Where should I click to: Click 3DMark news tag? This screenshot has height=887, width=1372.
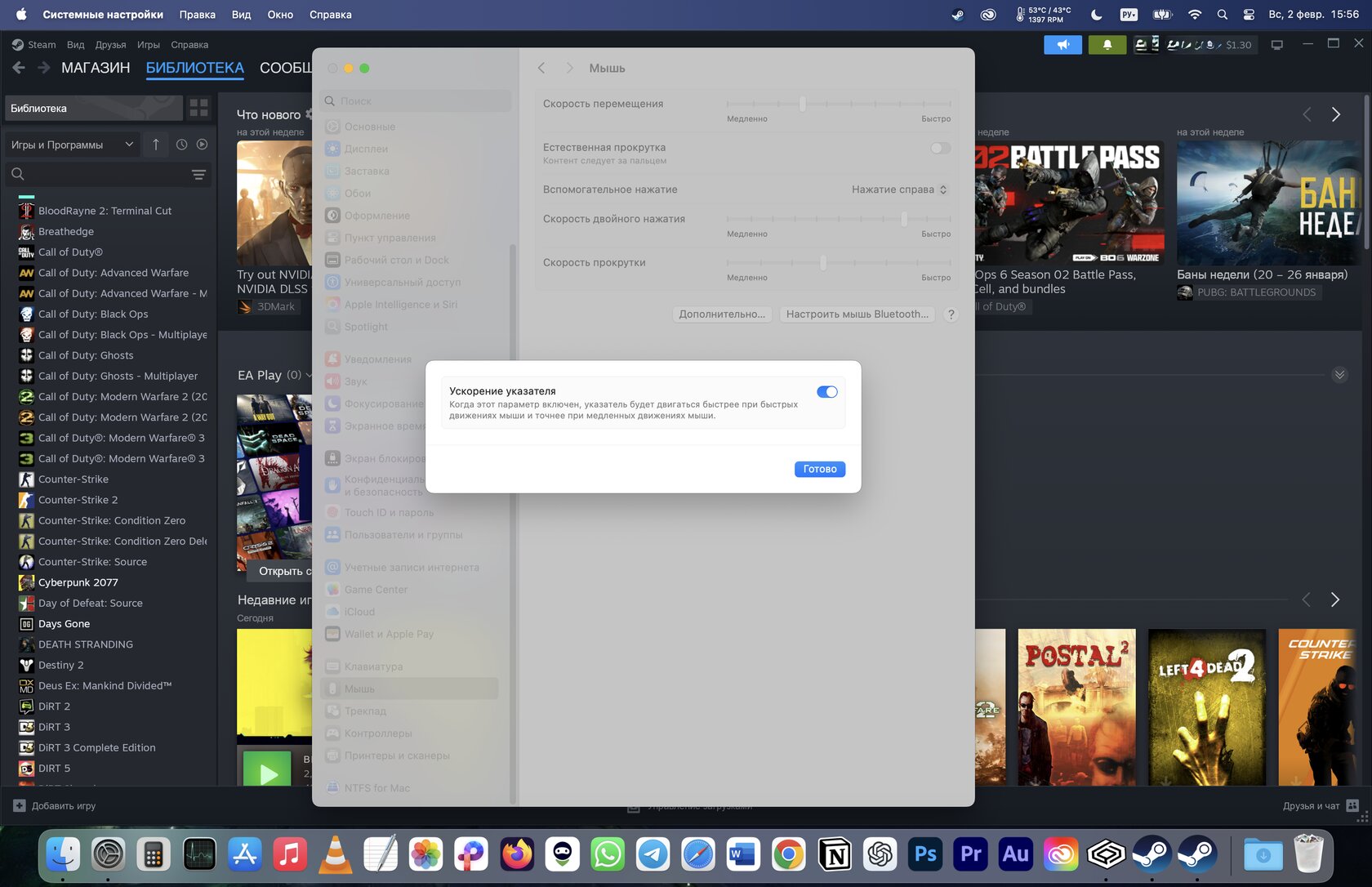[x=268, y=306]
